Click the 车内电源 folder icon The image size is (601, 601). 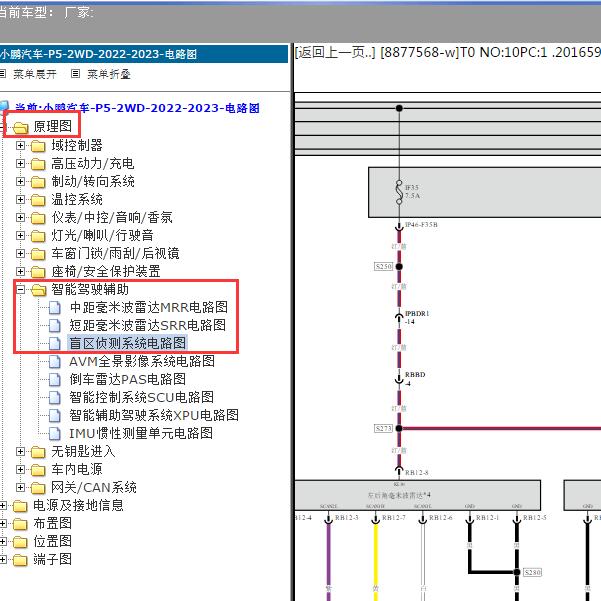point(38,470)
